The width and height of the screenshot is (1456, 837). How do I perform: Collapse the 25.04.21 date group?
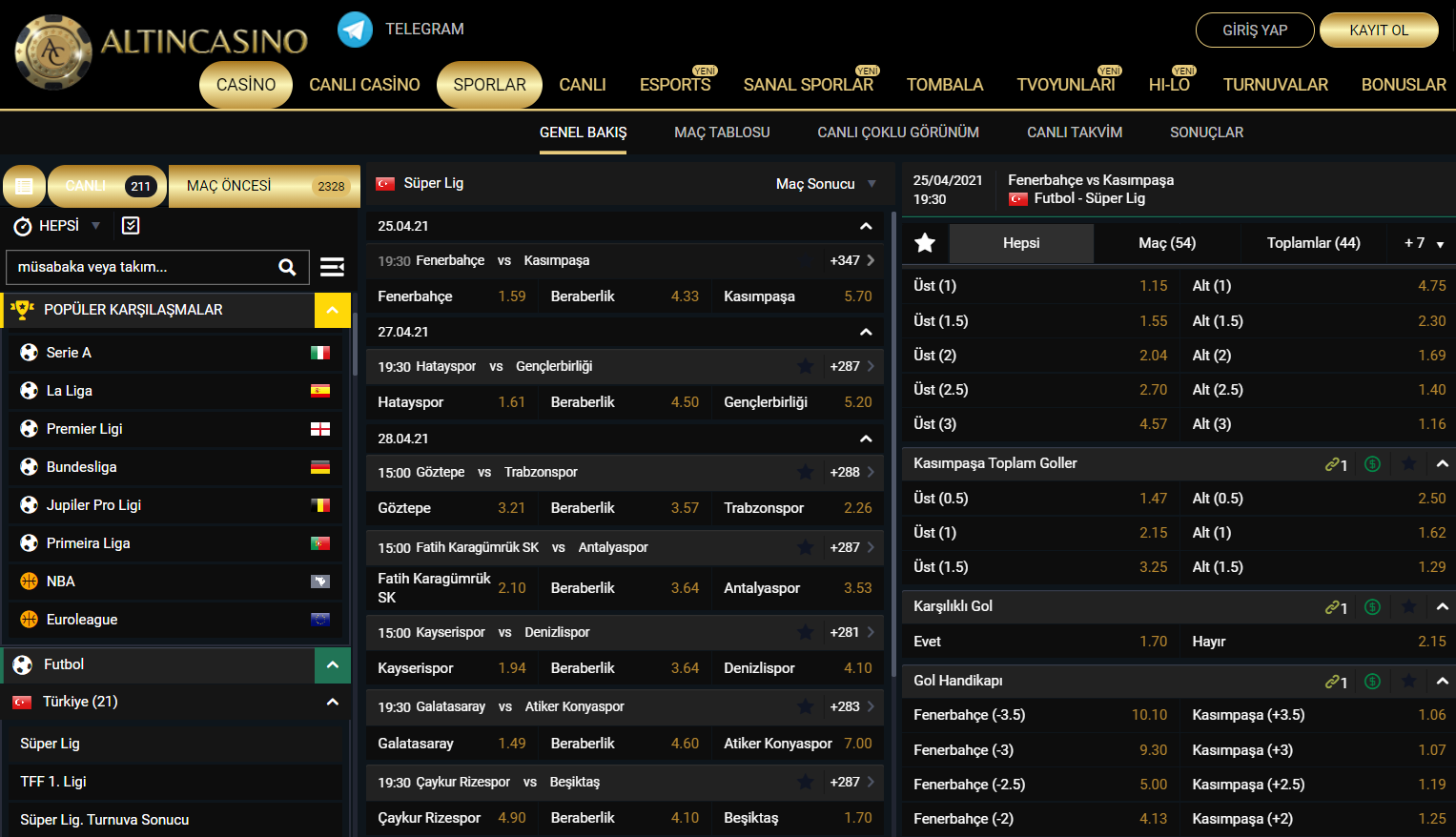[x=866, y=226]
